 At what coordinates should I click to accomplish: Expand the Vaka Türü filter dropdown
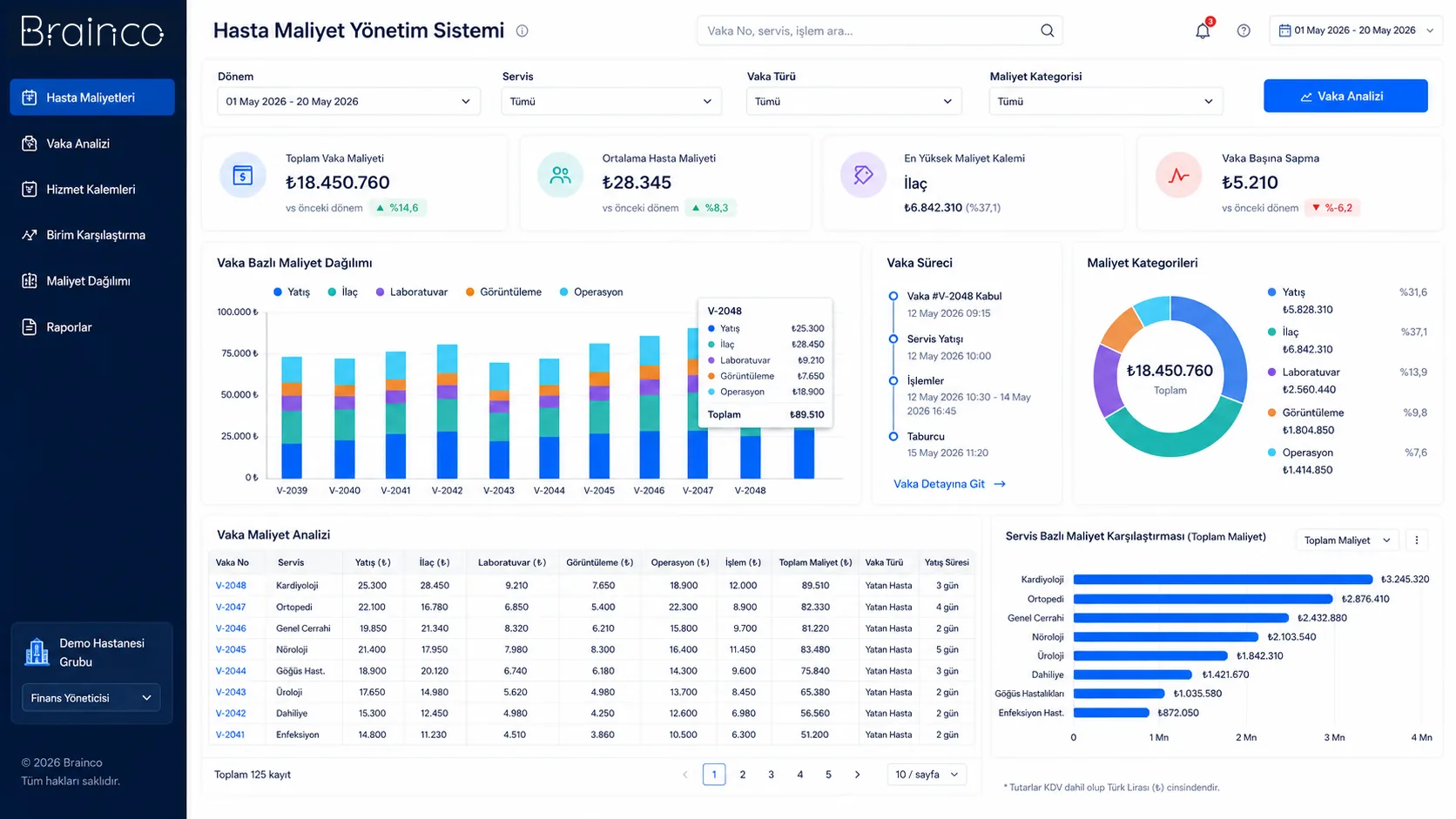(853, 102)
